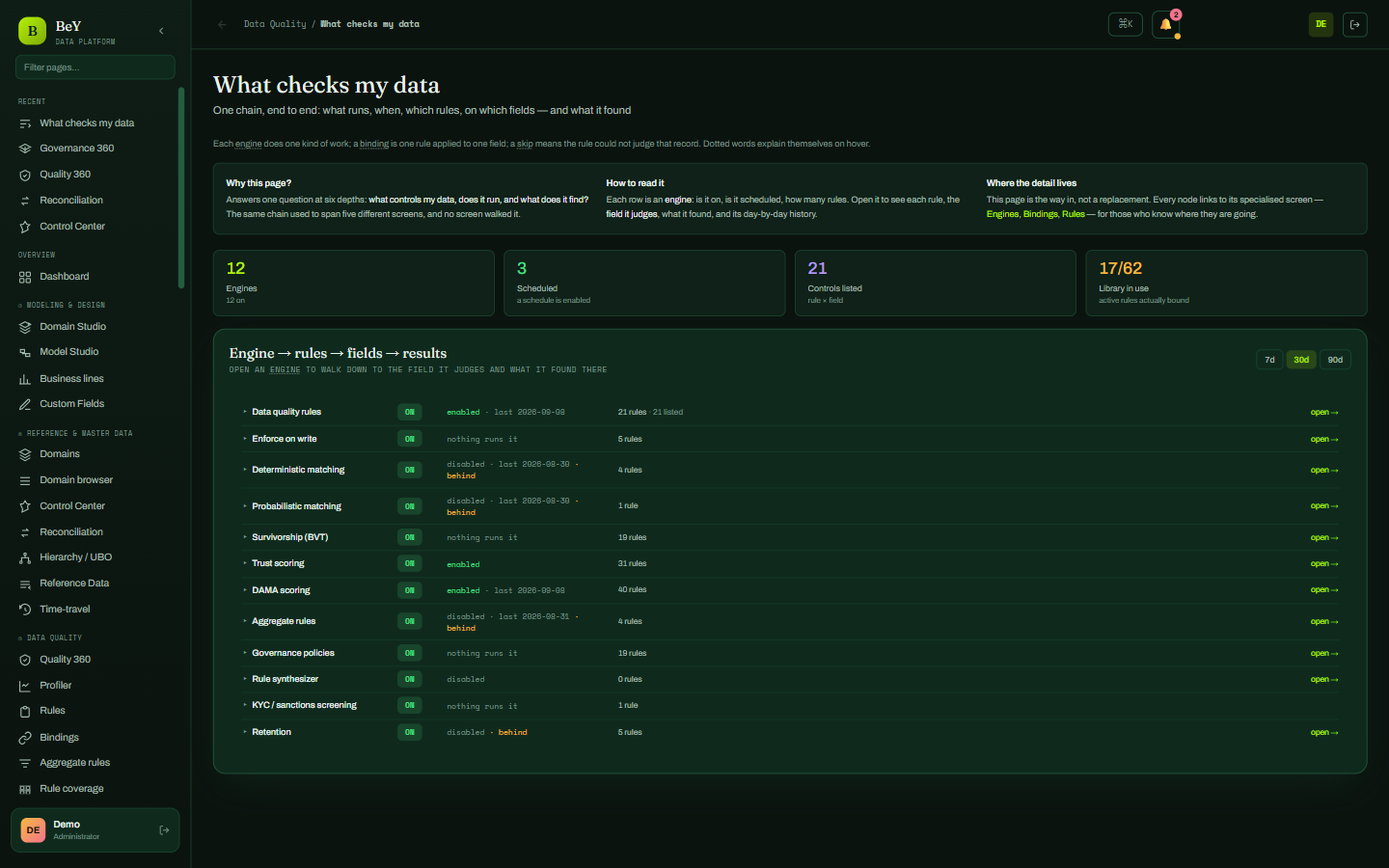The image size is (1389, 868).
Task: Open the Retention engine link
Action: click(x=1323, y=732)
